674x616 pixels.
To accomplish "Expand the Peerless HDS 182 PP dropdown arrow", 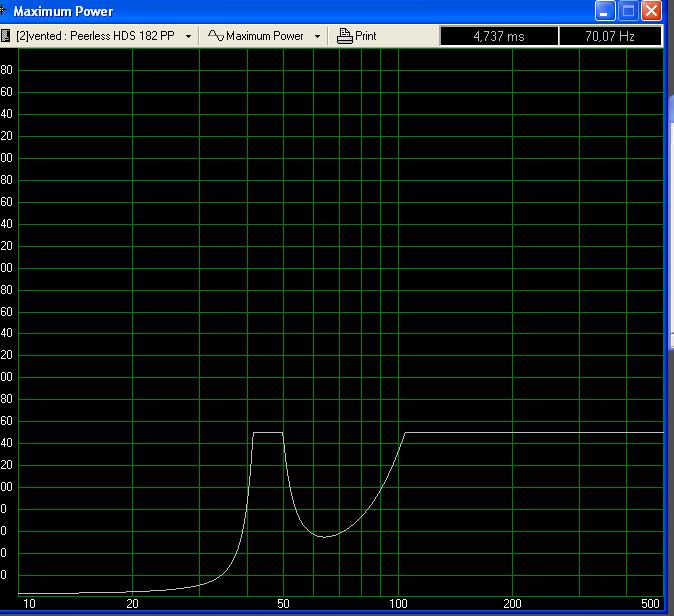I will click(x=188, y=36).
